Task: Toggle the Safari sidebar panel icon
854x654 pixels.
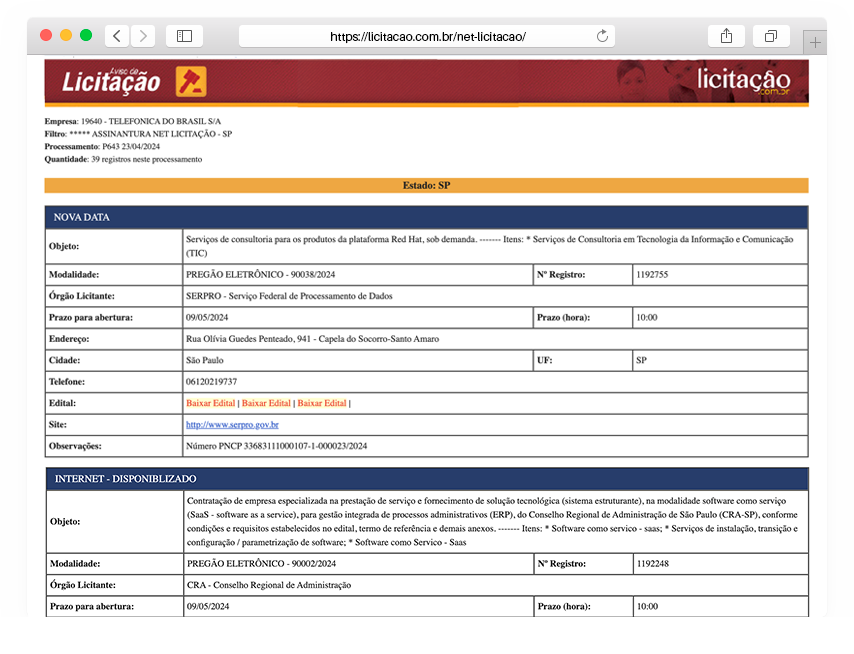Action: (x=184, y=36)
